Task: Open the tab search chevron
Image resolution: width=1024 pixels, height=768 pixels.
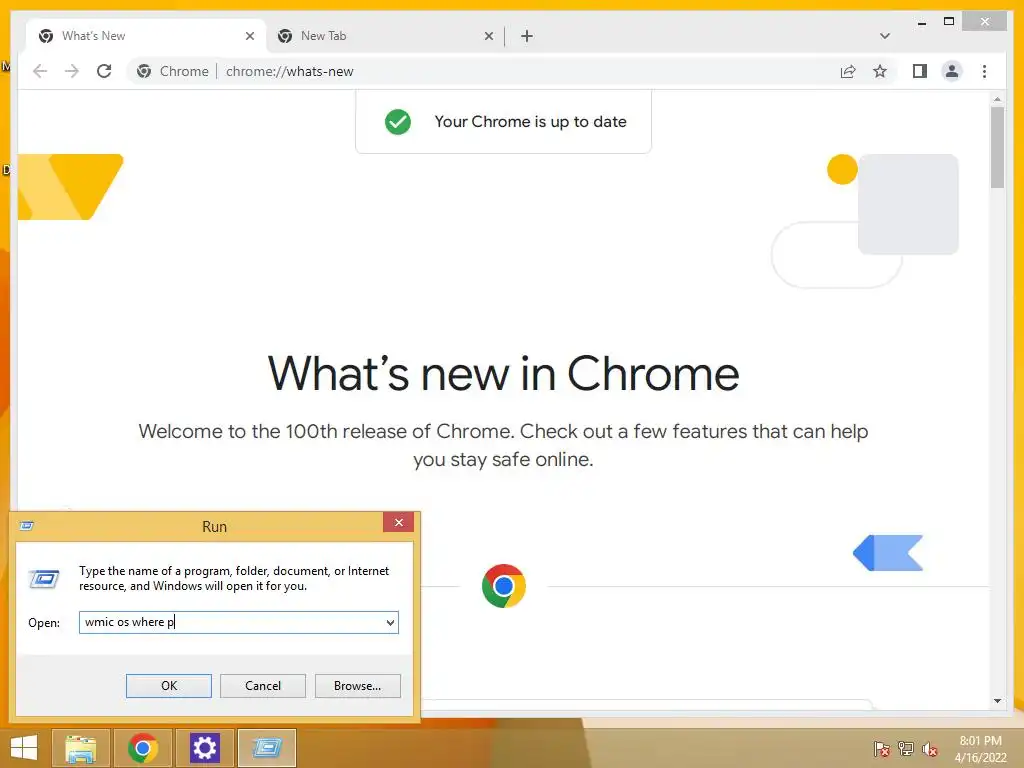Action: point(885,36)
